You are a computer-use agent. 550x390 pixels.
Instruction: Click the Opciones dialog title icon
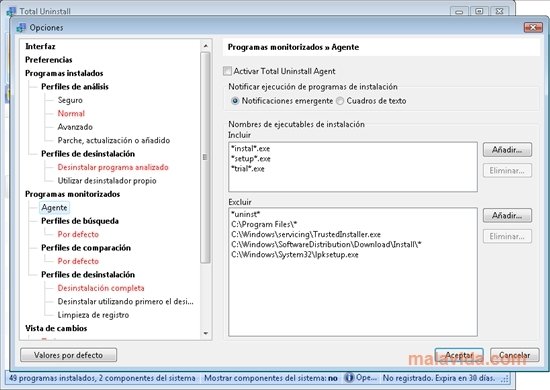click(x=21, y=27)
